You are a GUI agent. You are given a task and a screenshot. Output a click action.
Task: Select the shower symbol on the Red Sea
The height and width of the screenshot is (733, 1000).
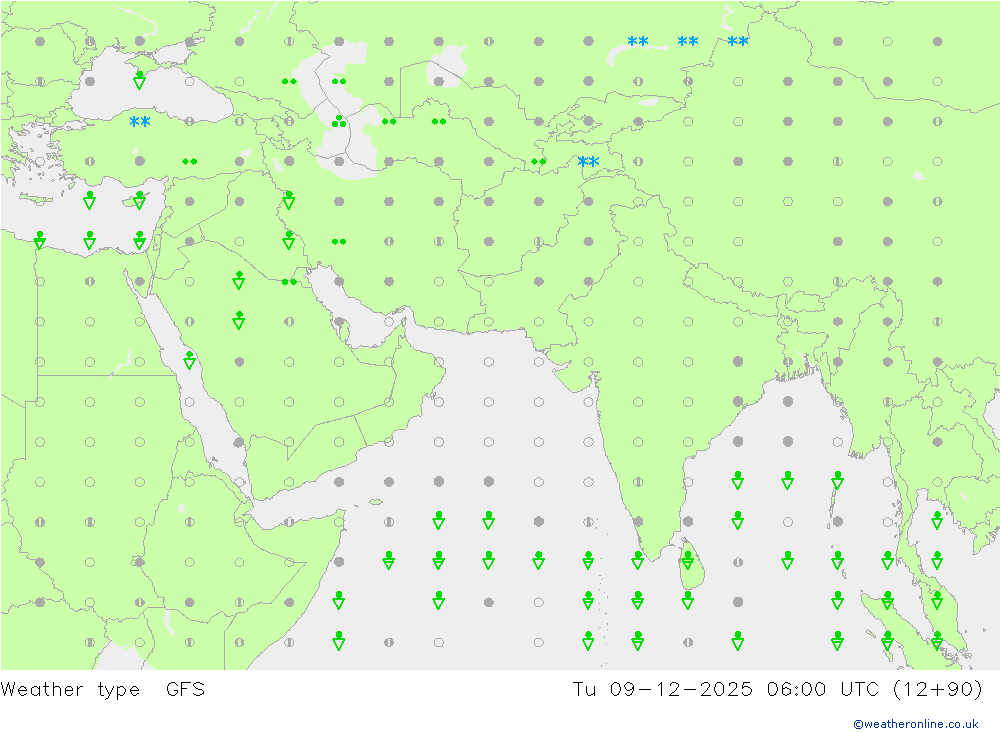pyautogui.click(x=189, y=359)
